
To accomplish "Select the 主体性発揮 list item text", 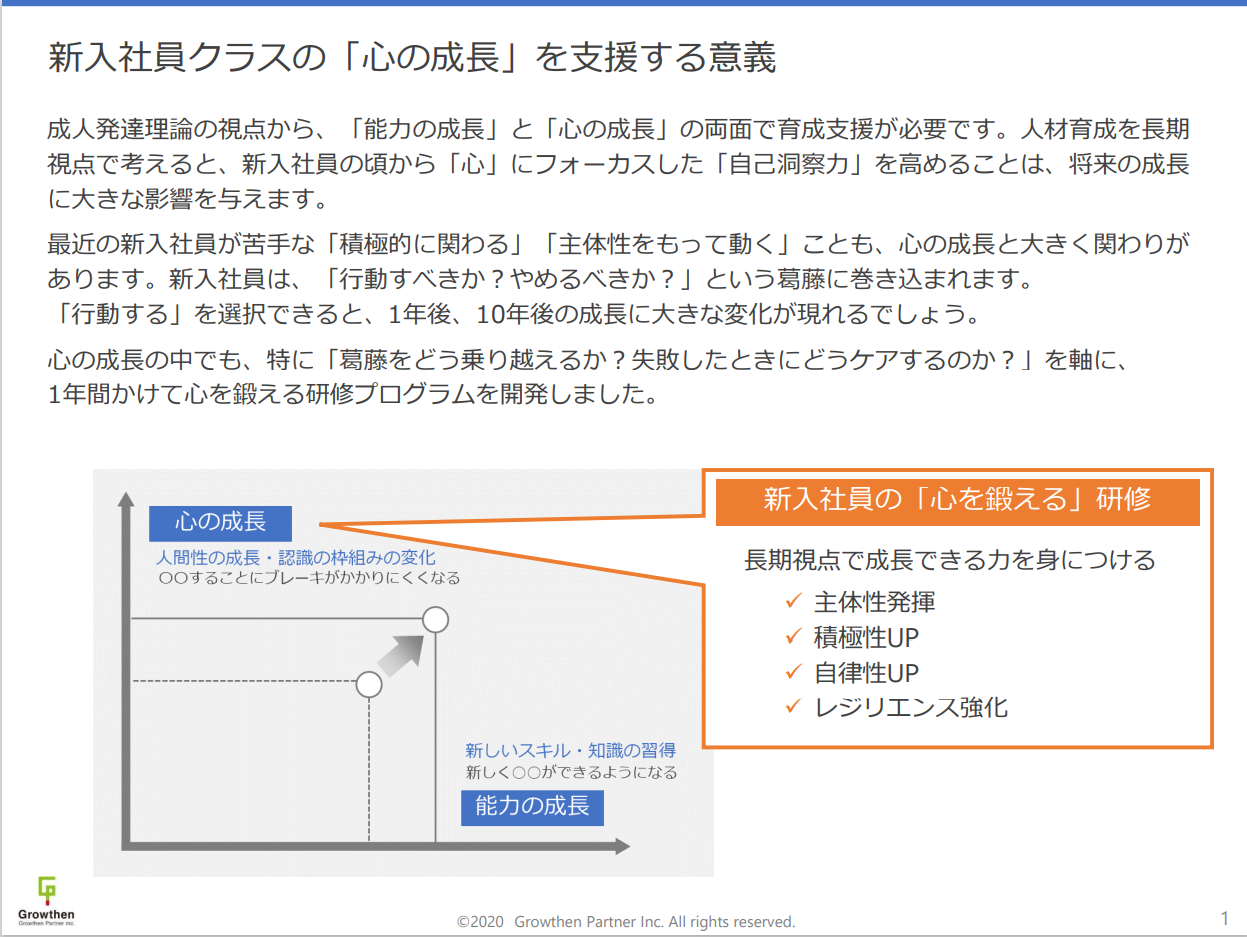I will [875, 602].
